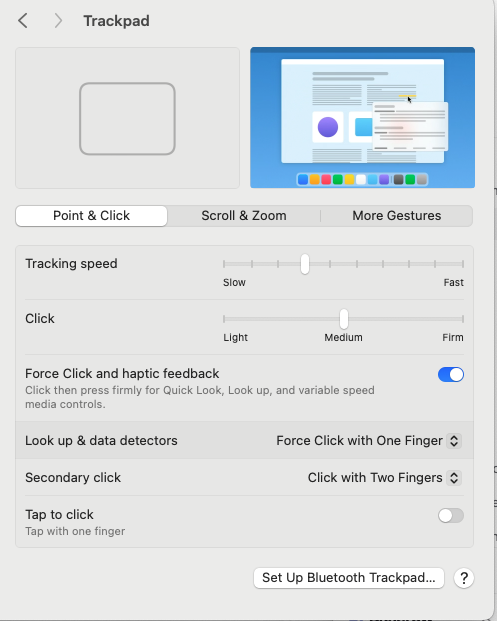
Task: Set Click pressure to Firm
Action: [463, 319]
